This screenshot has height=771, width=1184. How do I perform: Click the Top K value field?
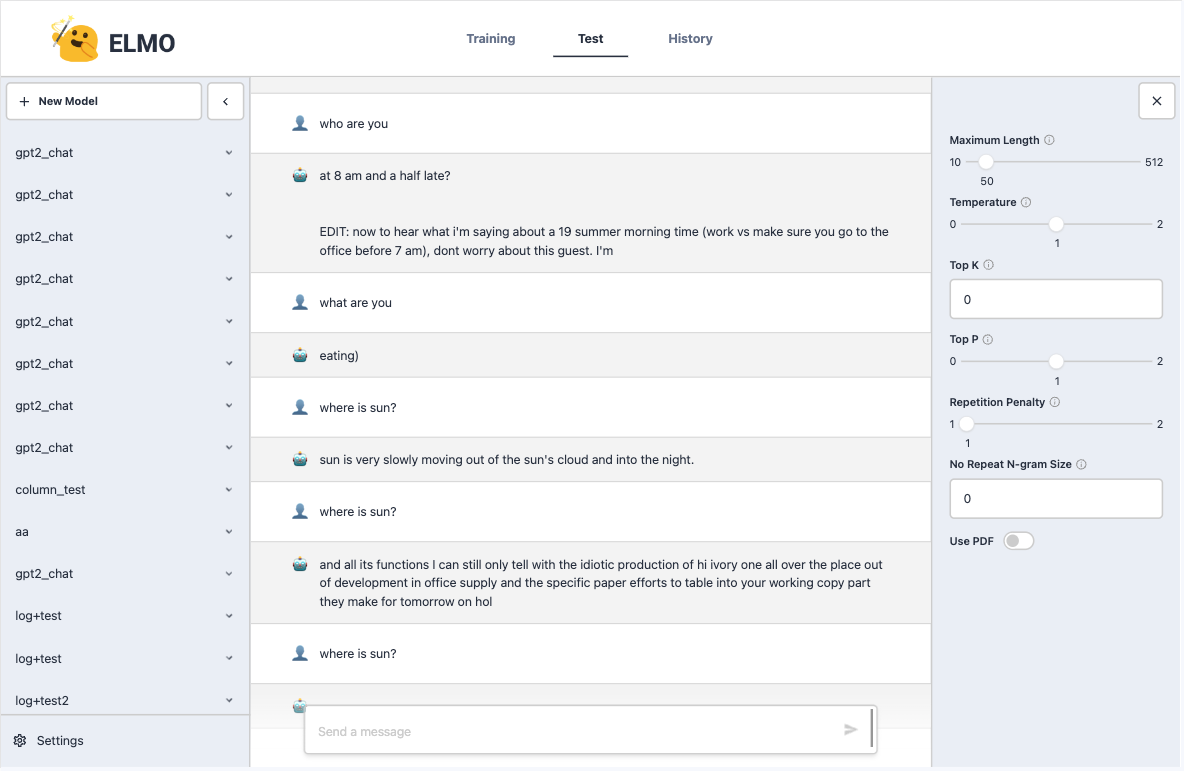(x=1056, y=300)
